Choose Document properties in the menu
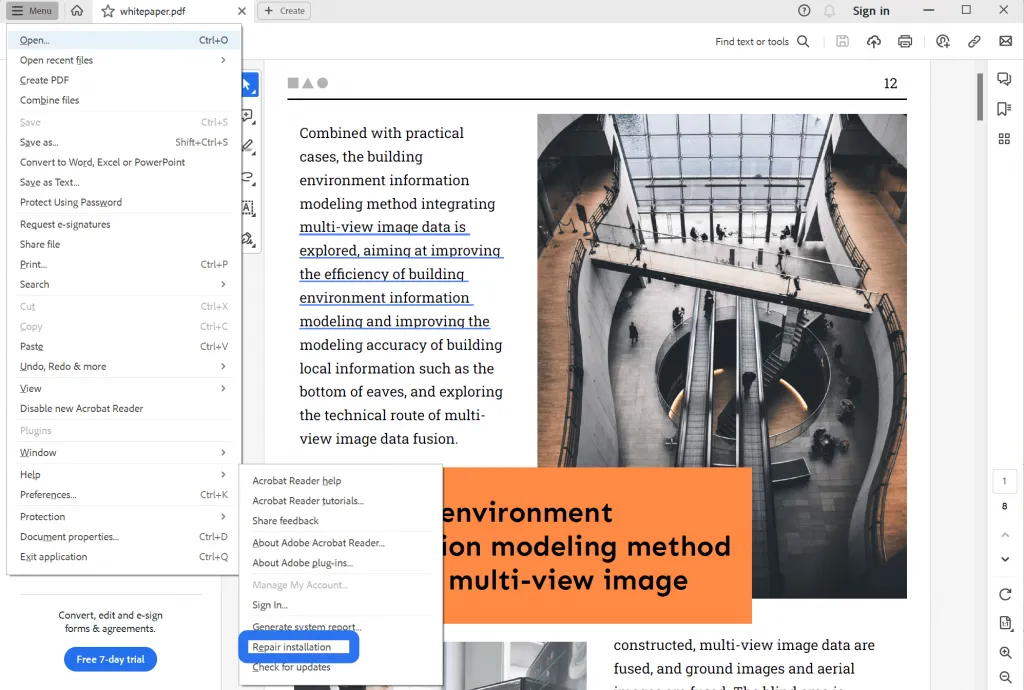1024x690 pixels. (70, 536)
